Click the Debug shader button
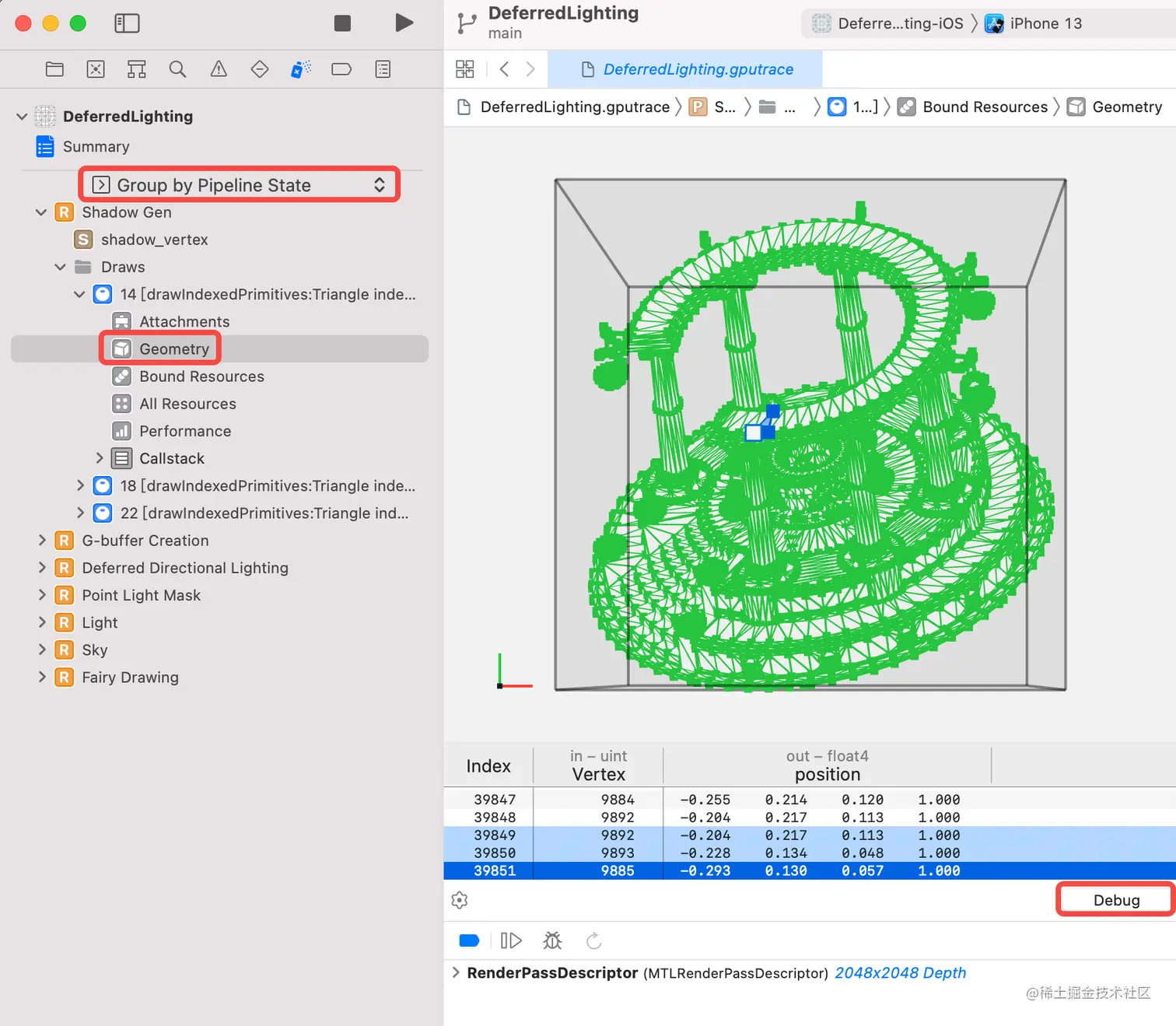 click(1116, 900)
